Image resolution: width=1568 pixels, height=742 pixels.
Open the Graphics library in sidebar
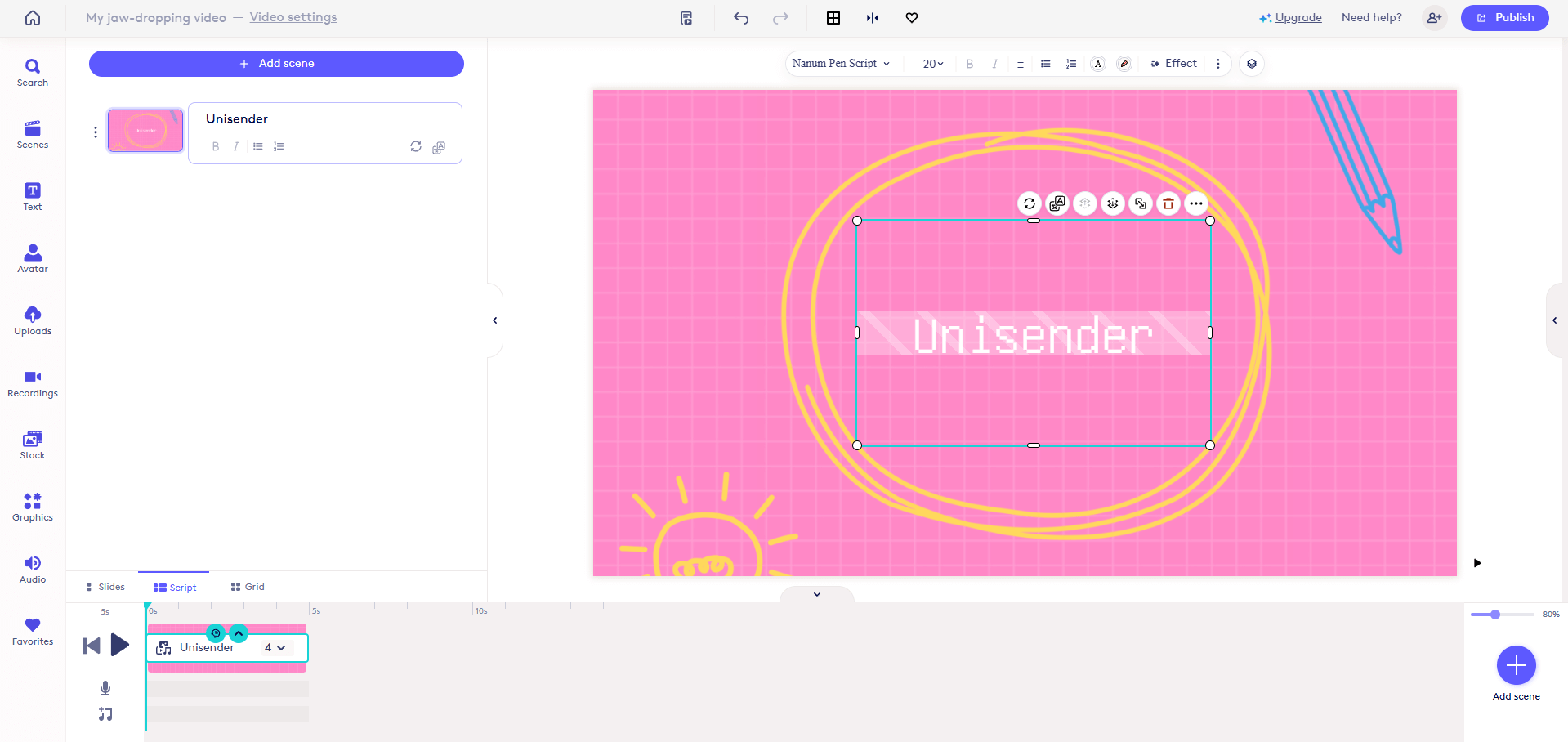click(33, 507)
